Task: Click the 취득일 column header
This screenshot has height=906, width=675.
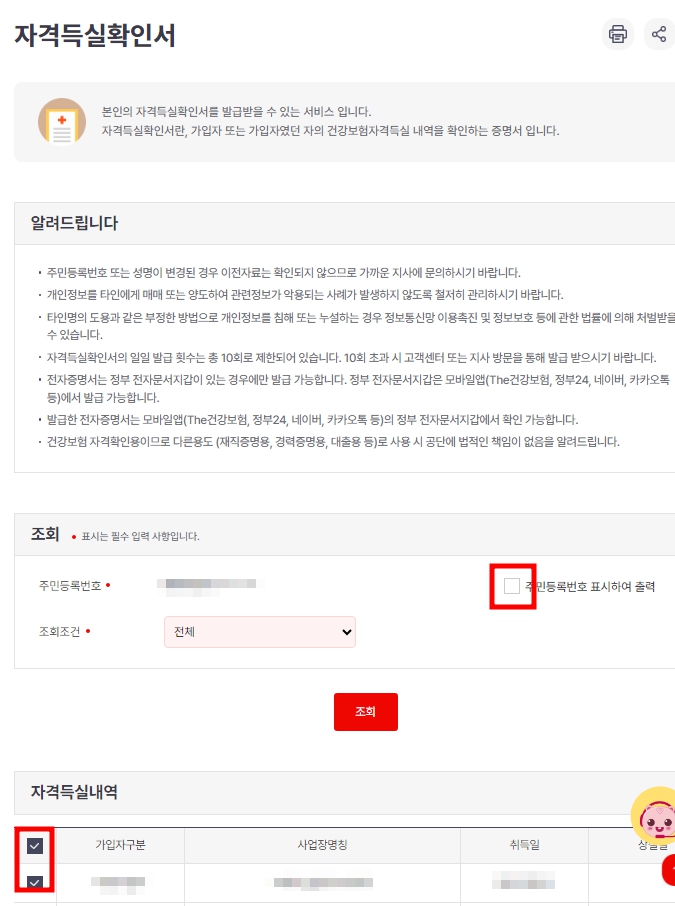Action: click(x=524, y=845)
